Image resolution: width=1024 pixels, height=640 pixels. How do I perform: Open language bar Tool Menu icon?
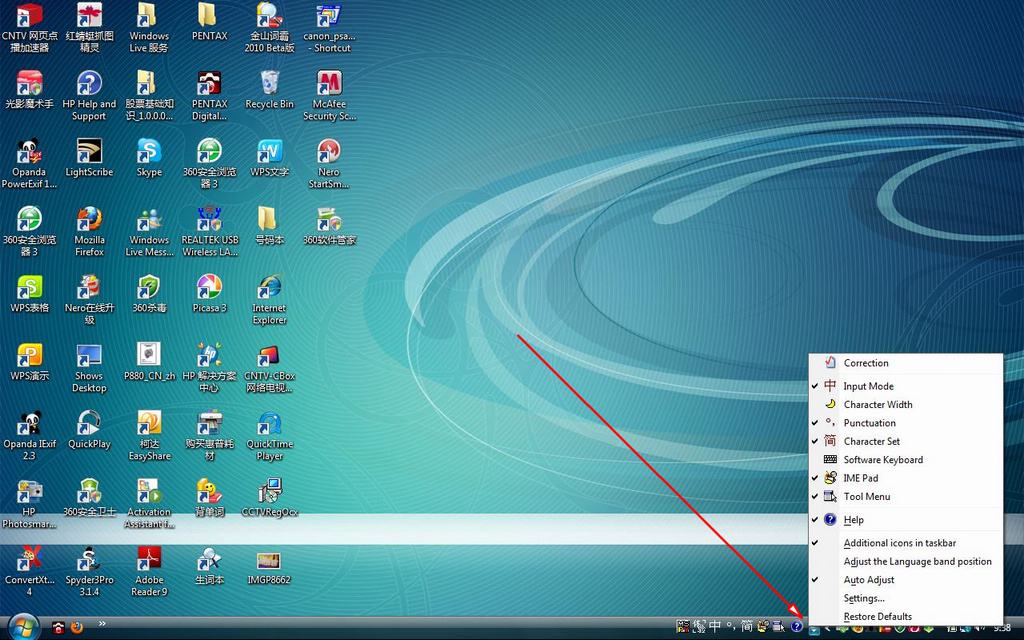778,626
